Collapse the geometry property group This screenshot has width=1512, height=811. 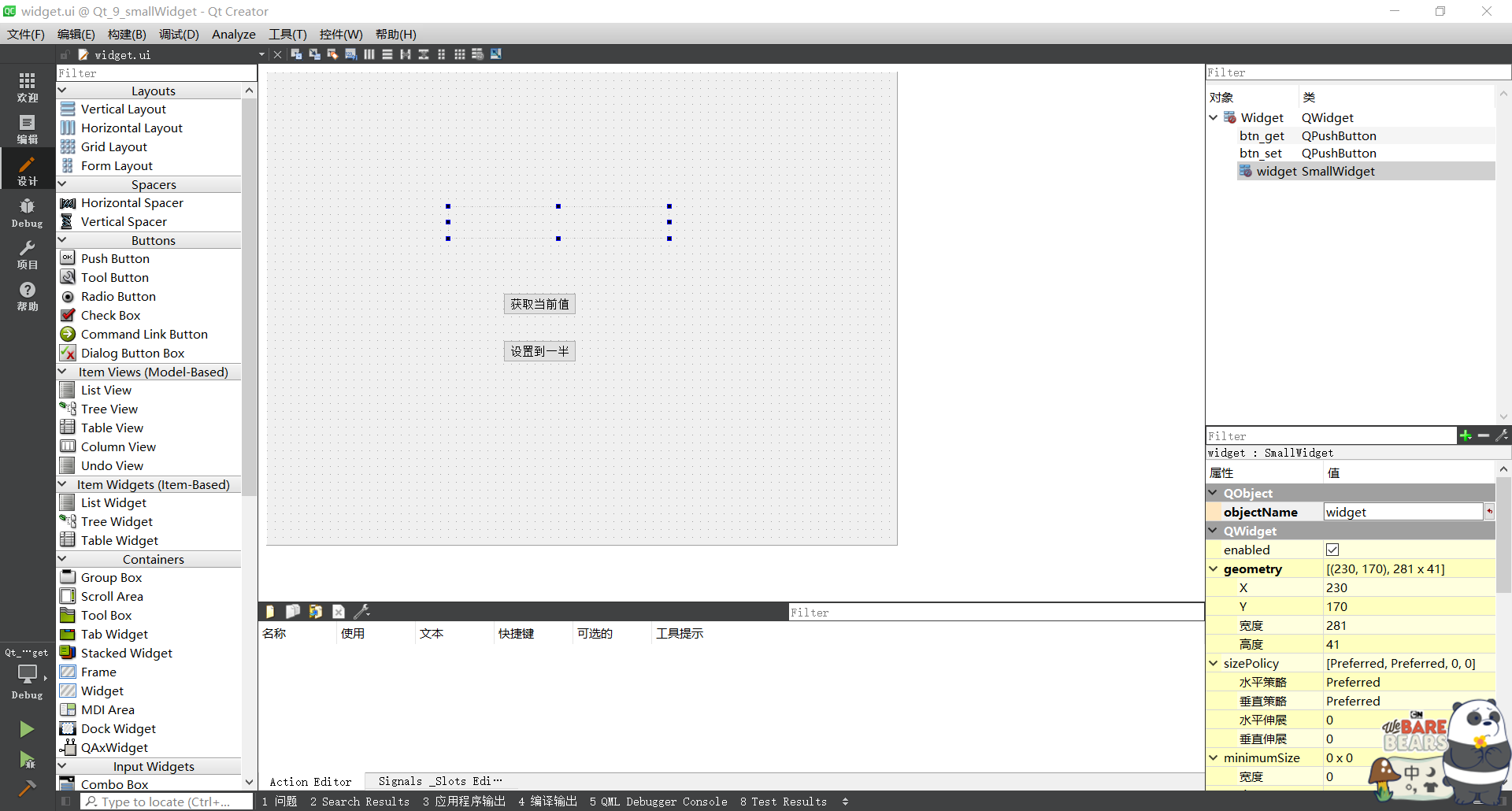(1214, 568)
